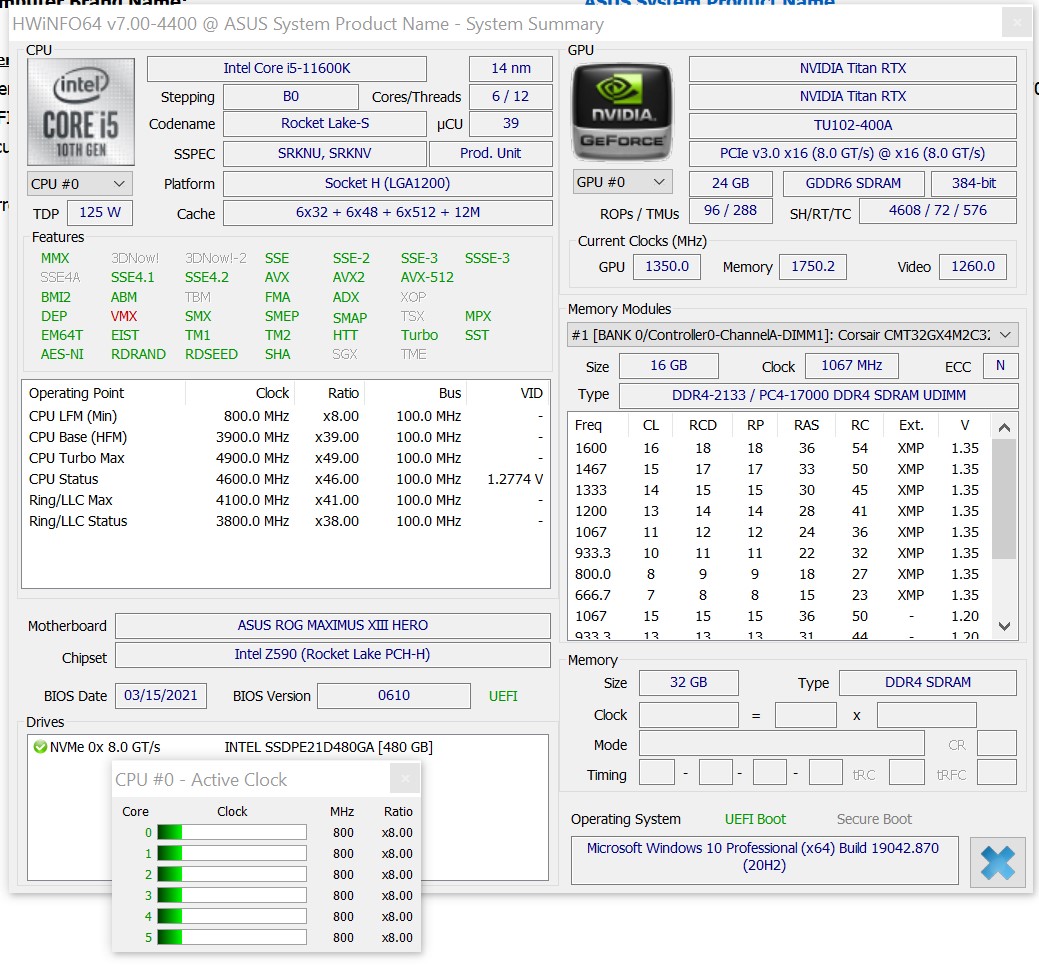Screen dimensions: 1039x966
Task: Click the empty tRFC field
Action: [x=997, y=773]
